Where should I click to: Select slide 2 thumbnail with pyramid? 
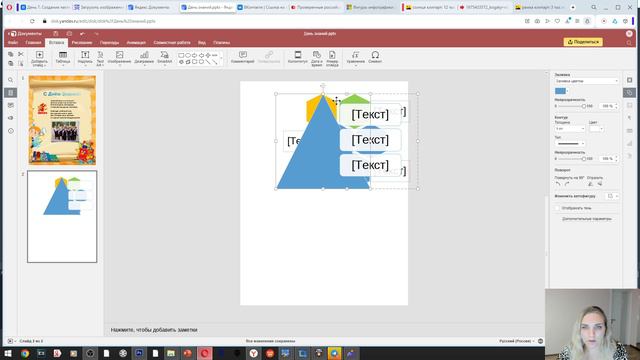[62, 217]
